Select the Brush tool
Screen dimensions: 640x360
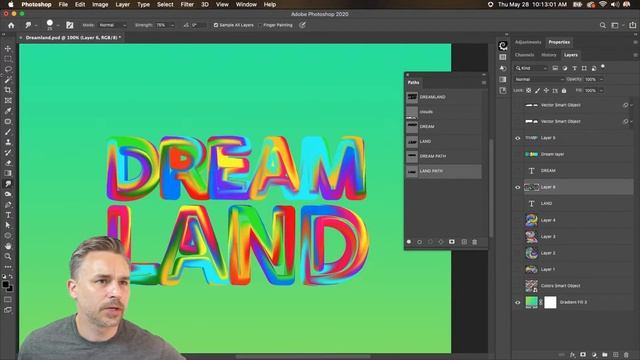(8, 132)
